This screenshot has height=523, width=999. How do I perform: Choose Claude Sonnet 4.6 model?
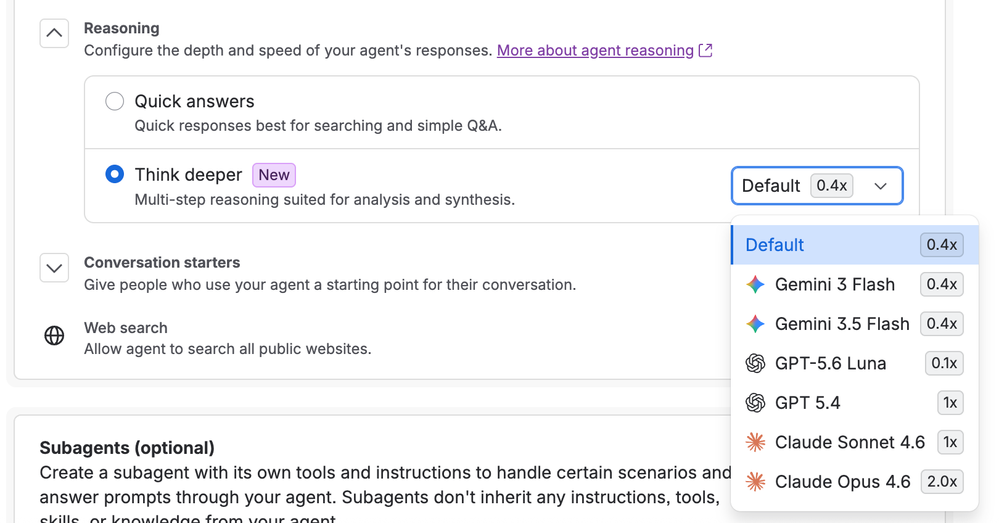coord(854,442)
